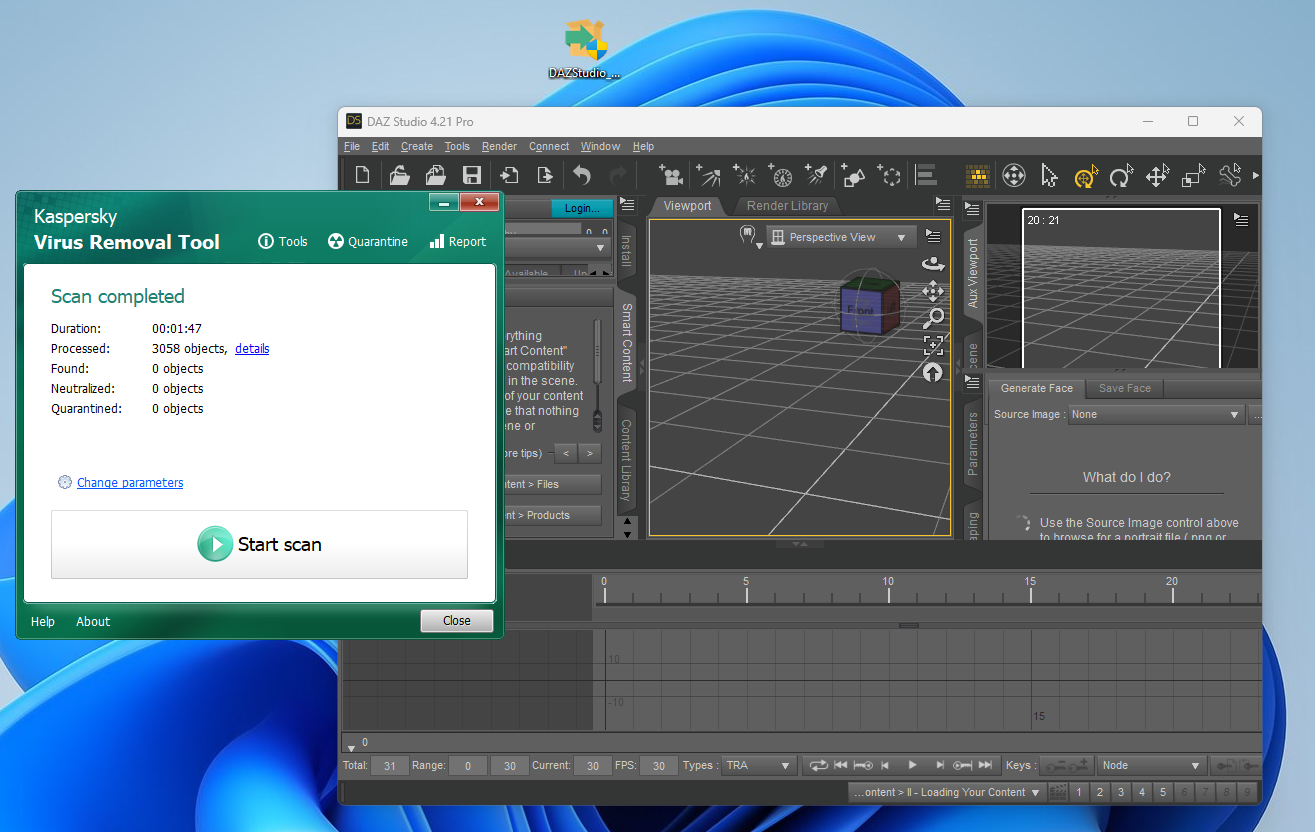Open the Loading Your Content lesson dropdown
This screenshot has height=832, width=1315.
pos(946,792)
